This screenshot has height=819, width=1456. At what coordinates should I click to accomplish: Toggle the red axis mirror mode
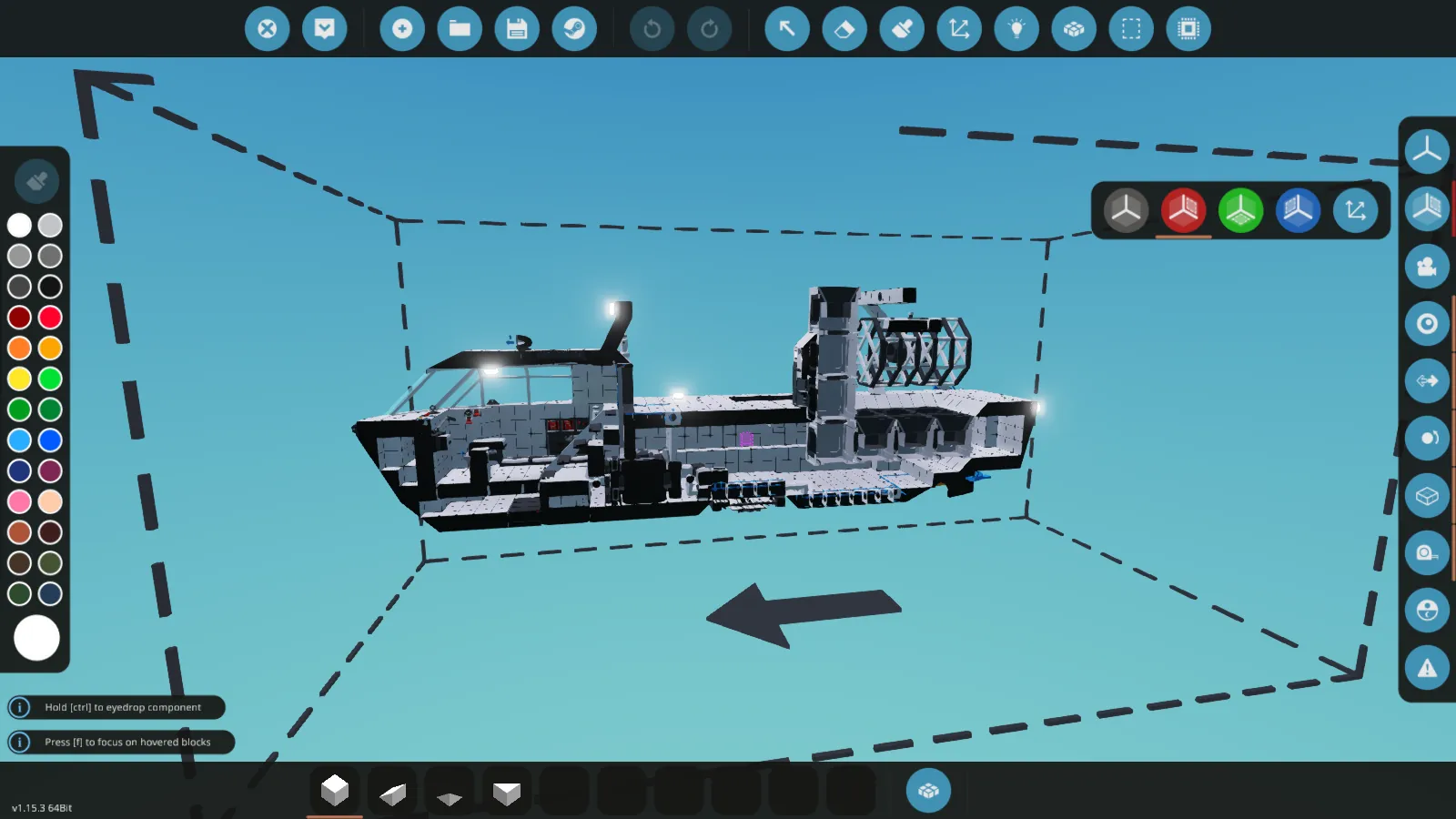point(1183,210)
